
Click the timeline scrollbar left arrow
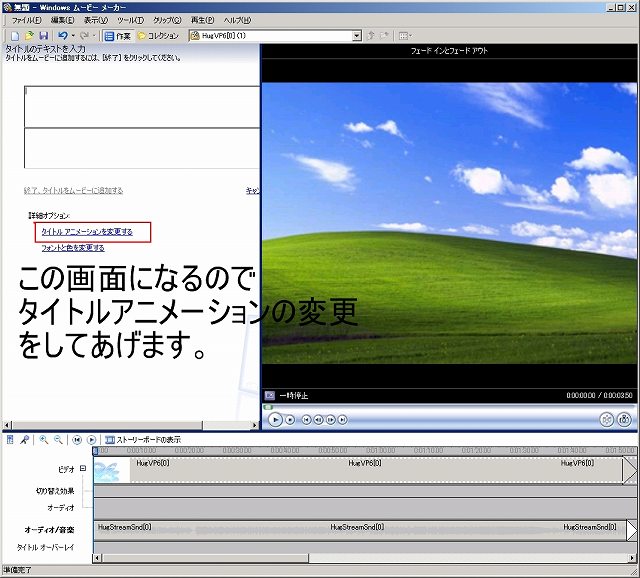97,558
